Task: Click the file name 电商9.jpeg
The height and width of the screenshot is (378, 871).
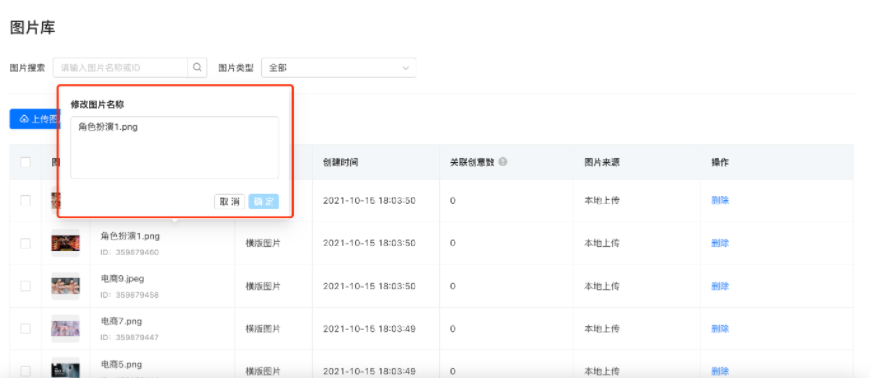Action: 122,278
